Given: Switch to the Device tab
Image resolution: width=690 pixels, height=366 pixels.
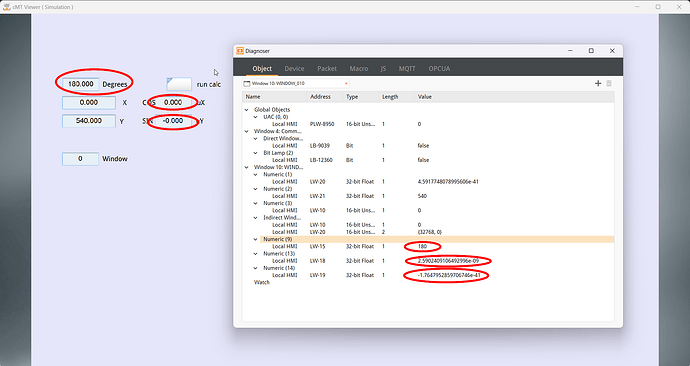Looking at the screenshot, I should (294, 69).
